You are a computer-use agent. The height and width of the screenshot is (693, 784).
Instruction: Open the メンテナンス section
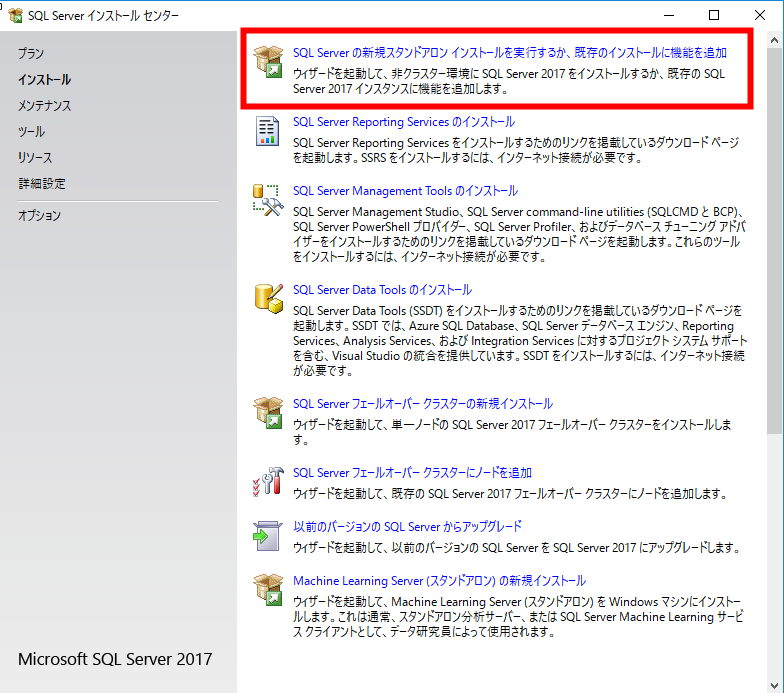click(44, 106)
